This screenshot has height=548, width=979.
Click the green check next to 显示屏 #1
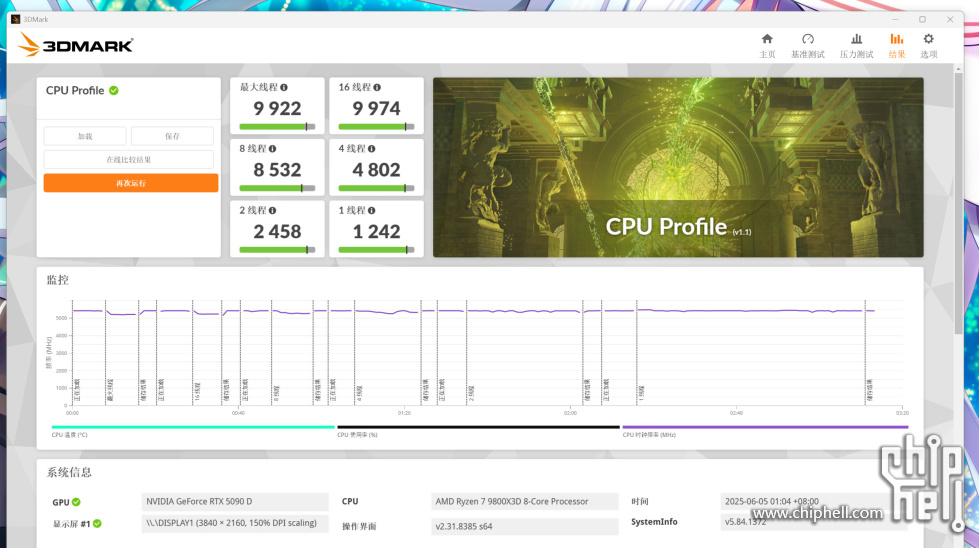[x=97, y=524]
